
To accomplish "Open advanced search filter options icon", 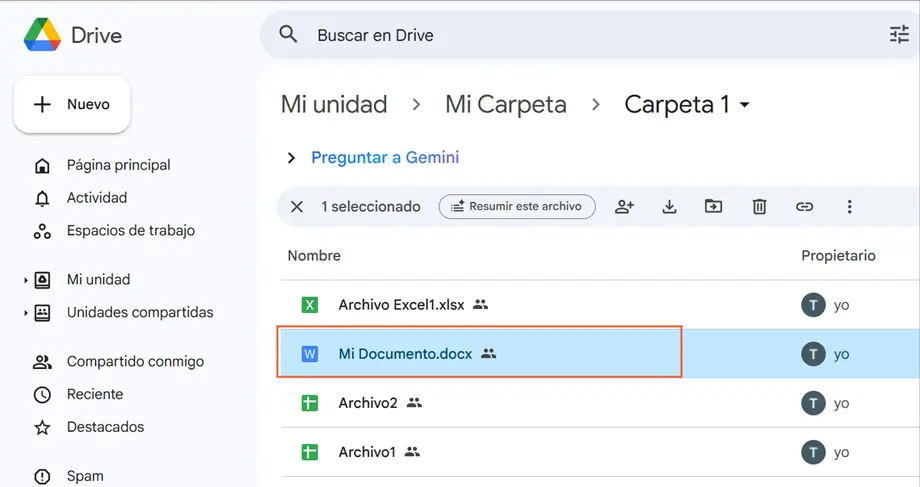I will 899,35.
